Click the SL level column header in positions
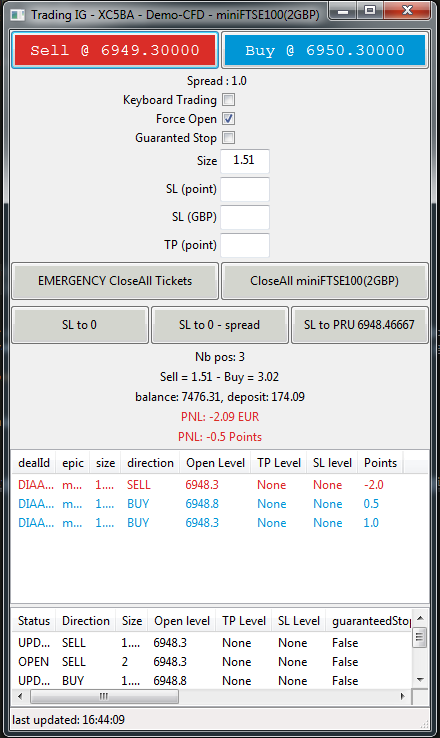The image size is (440, 738). [332, 463]
